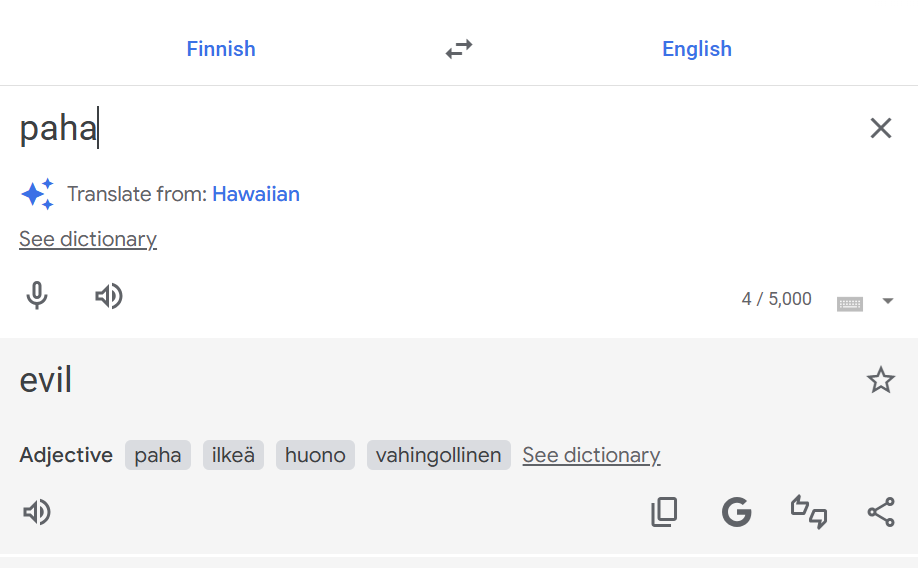Start voice input with the microphone

(37, 296)
